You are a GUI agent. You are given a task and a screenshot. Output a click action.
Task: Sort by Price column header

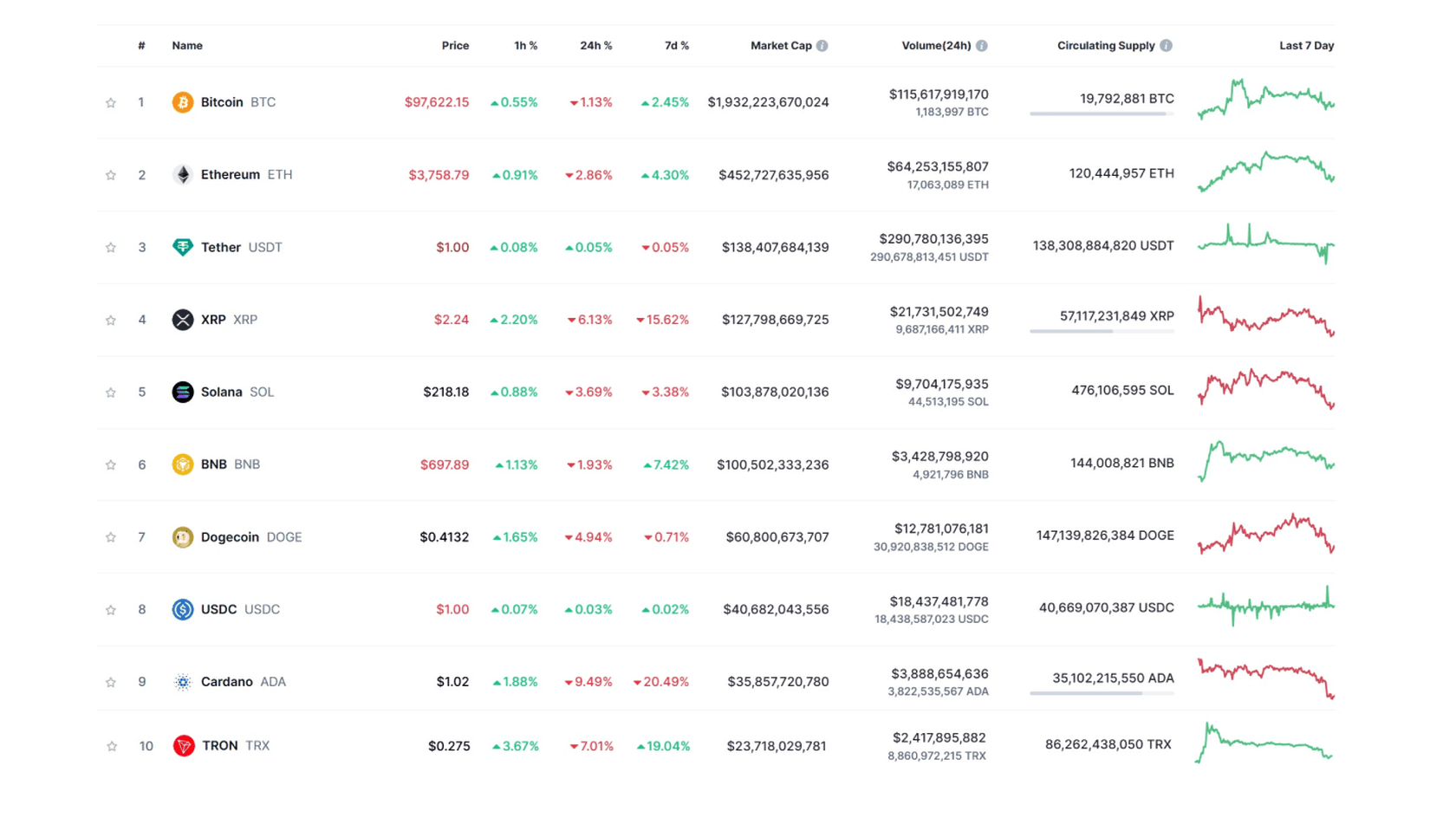tap(455, 46)
